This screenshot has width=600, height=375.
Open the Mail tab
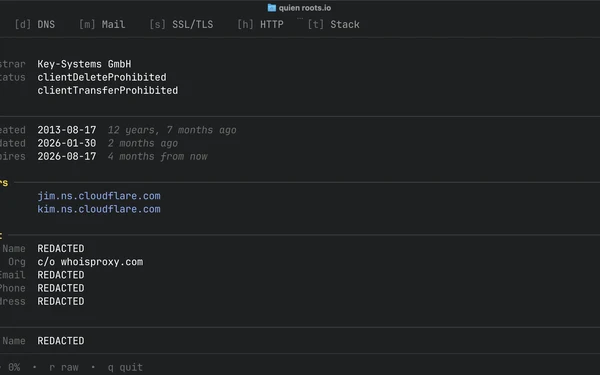pos(102,24)
